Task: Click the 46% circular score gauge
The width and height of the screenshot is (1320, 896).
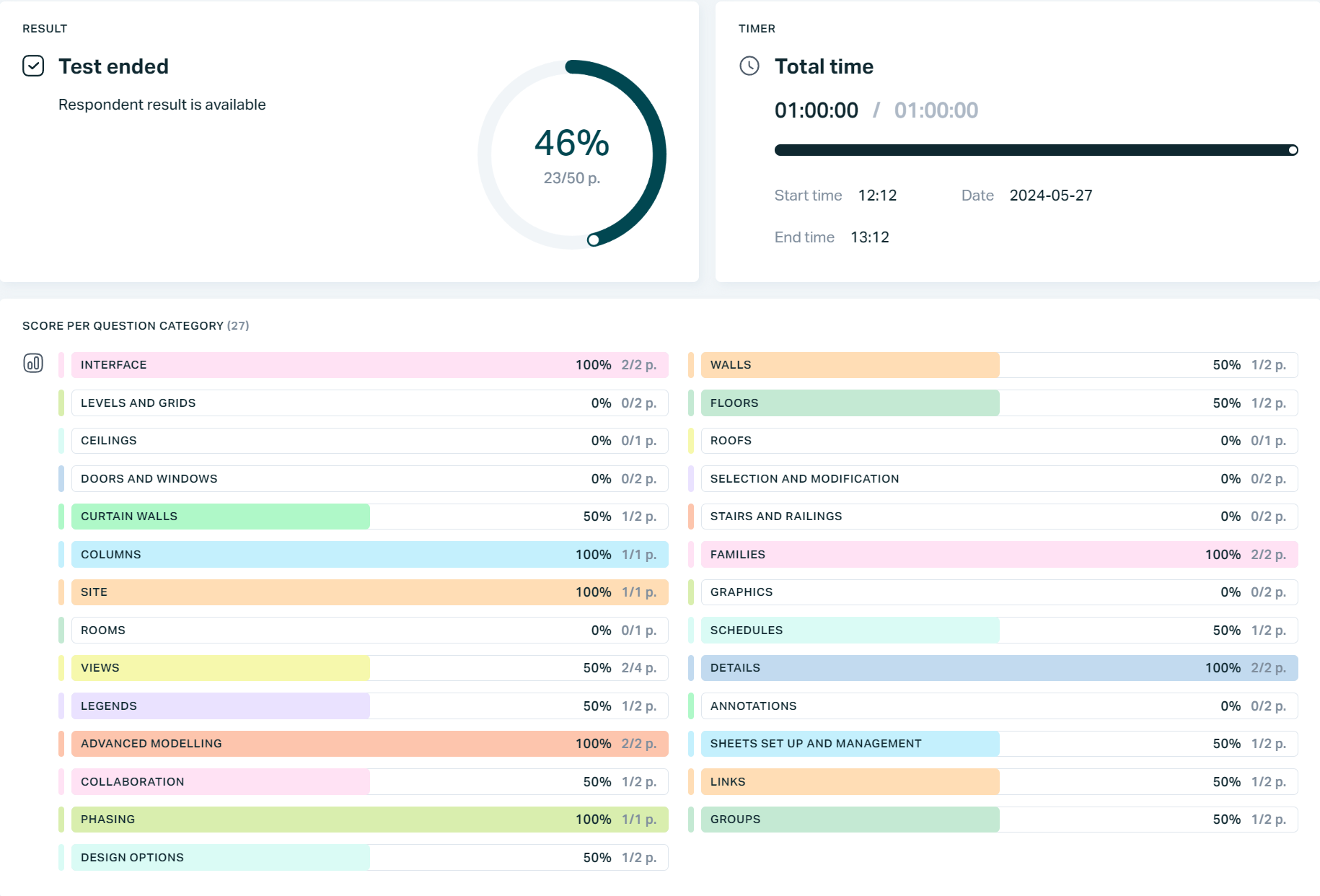Action: coord(571,154)
